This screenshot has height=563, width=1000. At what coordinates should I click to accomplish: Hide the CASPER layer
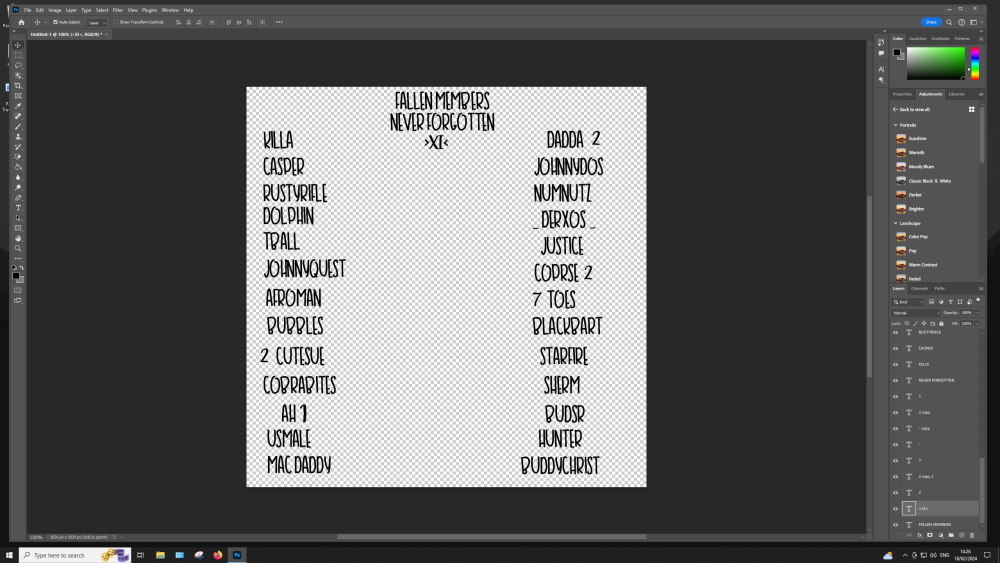[x=895, y=348]
